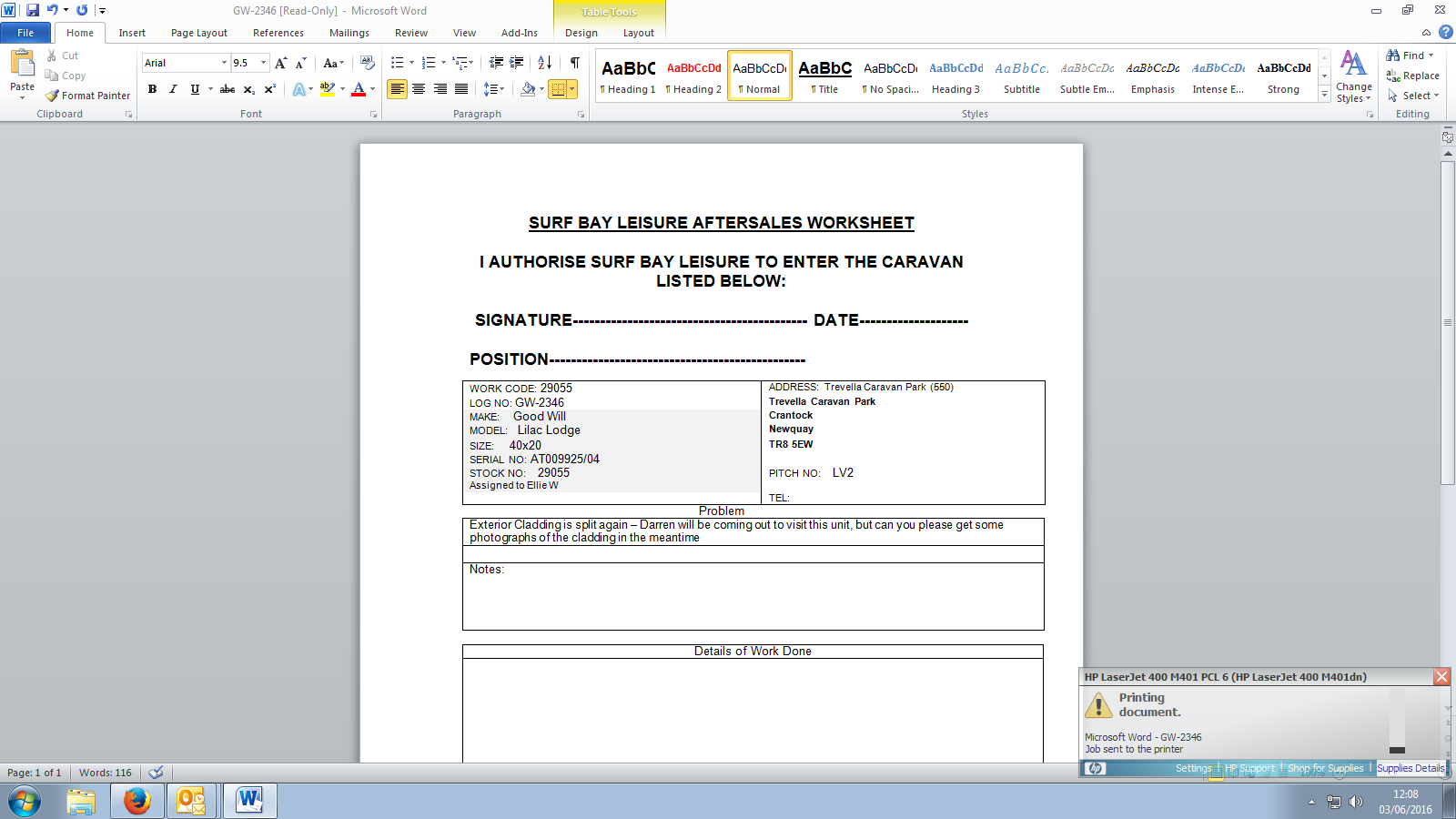
Task: Click Clear Formatting icon
Action: [x=368, y=63]
